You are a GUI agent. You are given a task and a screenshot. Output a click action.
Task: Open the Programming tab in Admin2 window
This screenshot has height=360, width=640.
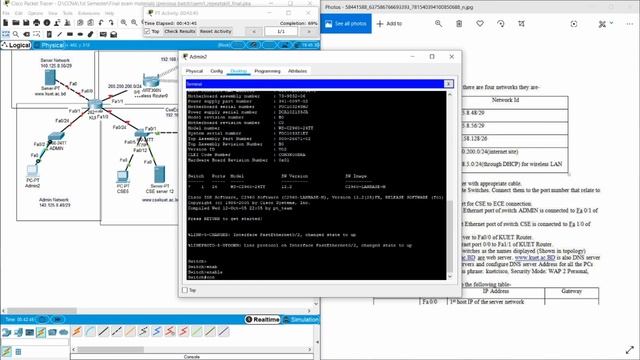click(x=267, y=71)
